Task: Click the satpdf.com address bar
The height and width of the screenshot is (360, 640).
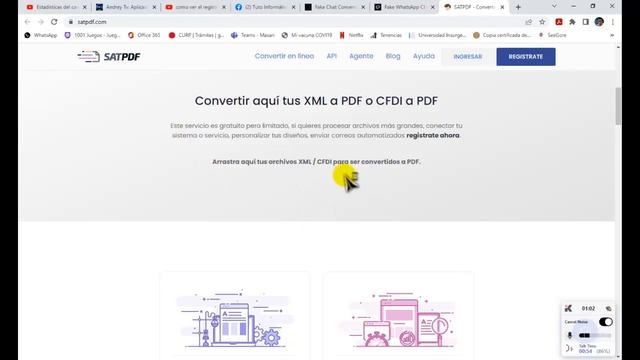Action: tap(294, 22)
